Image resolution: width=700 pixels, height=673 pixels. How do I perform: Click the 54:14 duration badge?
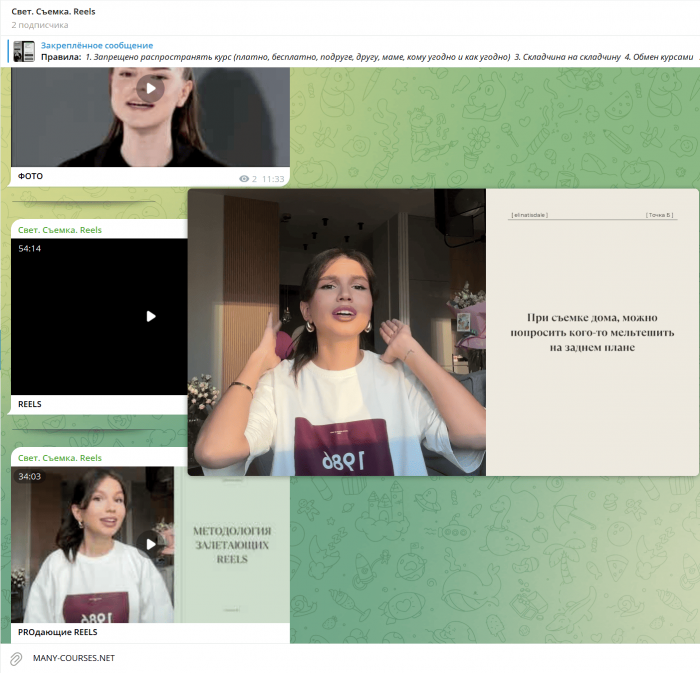tap(30, 248)
